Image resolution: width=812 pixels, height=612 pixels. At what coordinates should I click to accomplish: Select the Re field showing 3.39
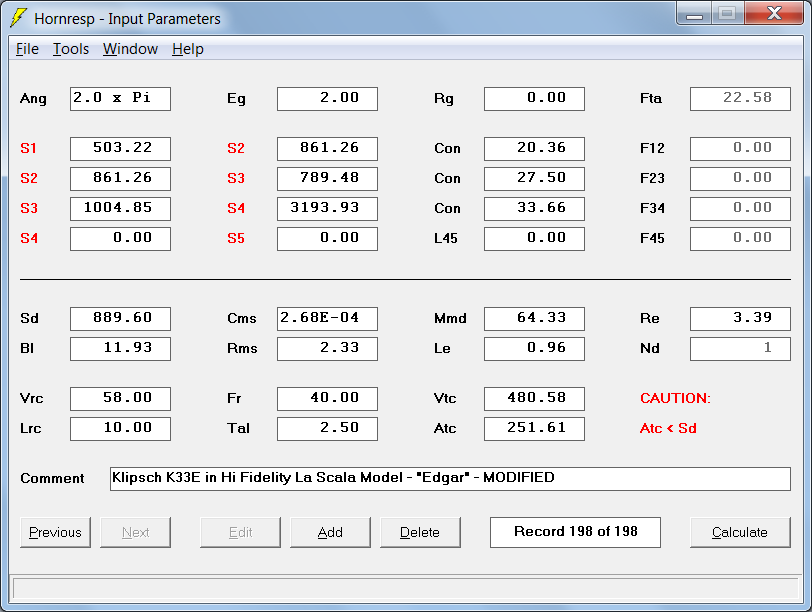click(x=740, y=318)
